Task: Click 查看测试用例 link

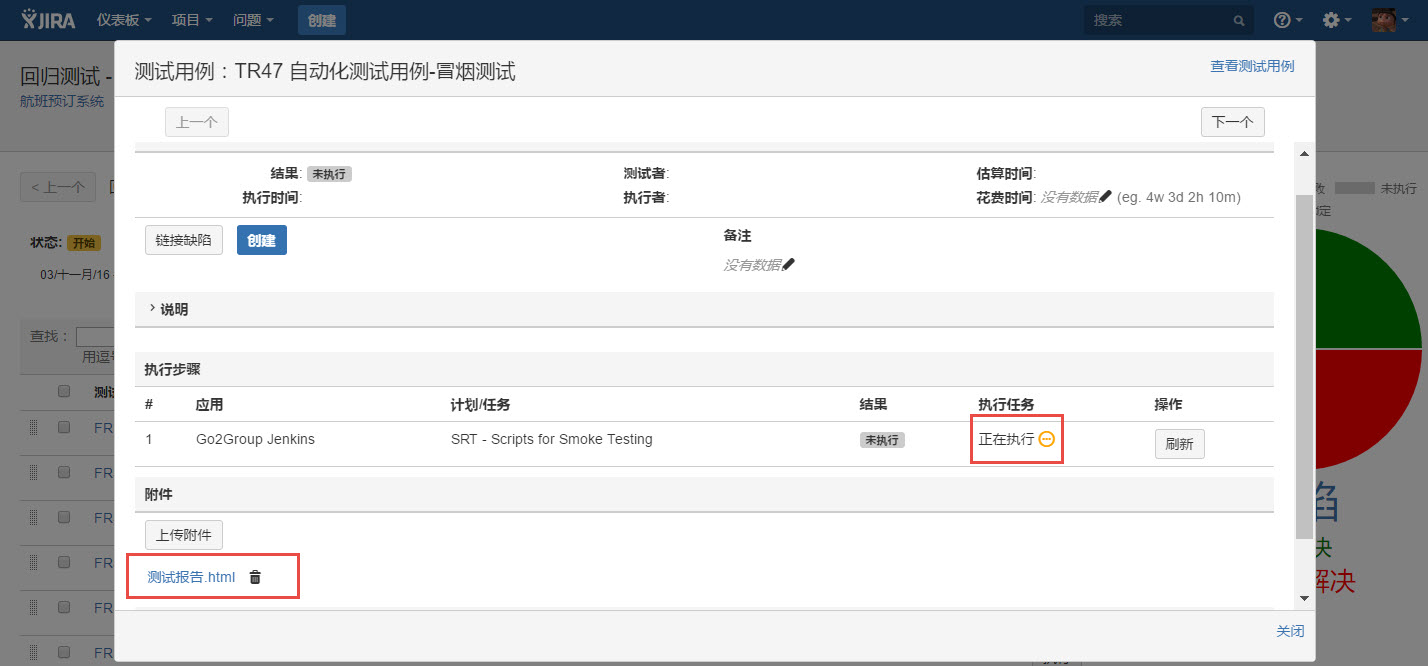Action: pyautogui.click(x=1252, y=66)
